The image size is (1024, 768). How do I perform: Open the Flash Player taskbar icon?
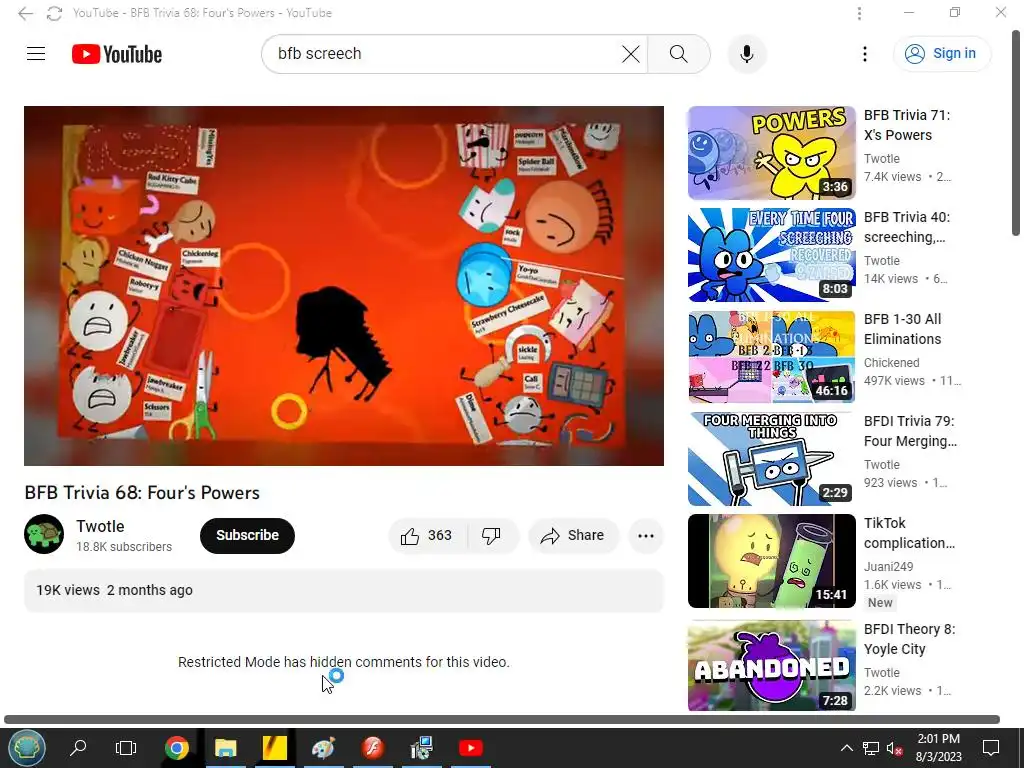coord(372,748)
